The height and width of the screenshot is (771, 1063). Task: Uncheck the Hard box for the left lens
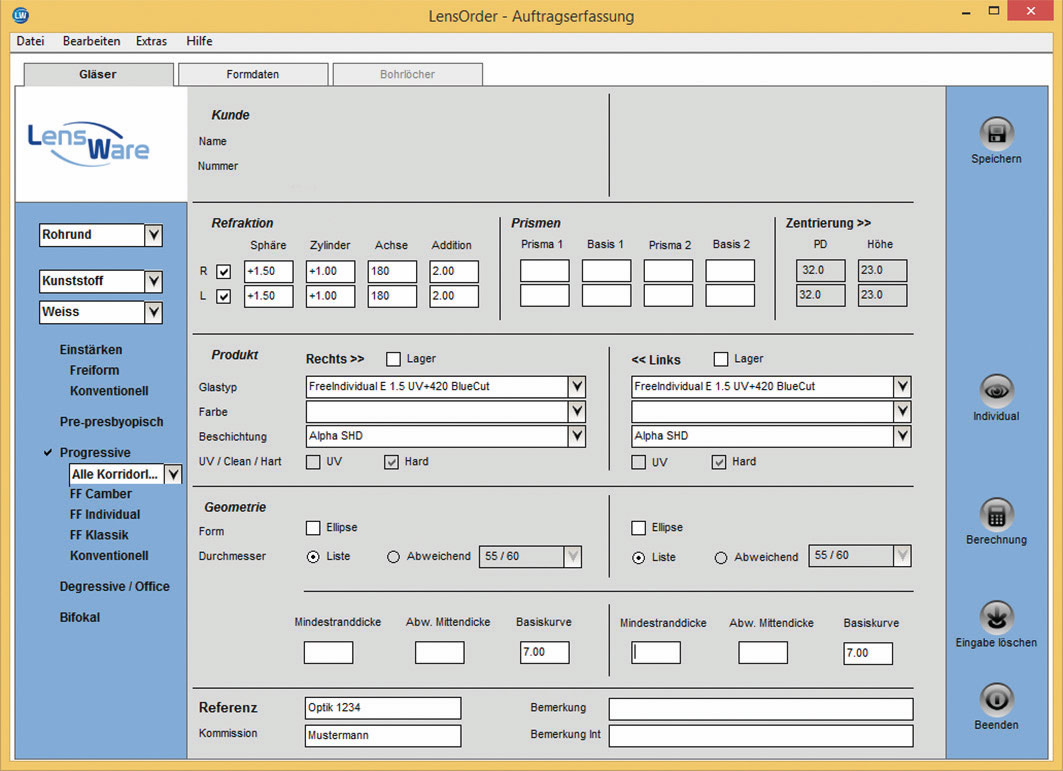point(719,462)
